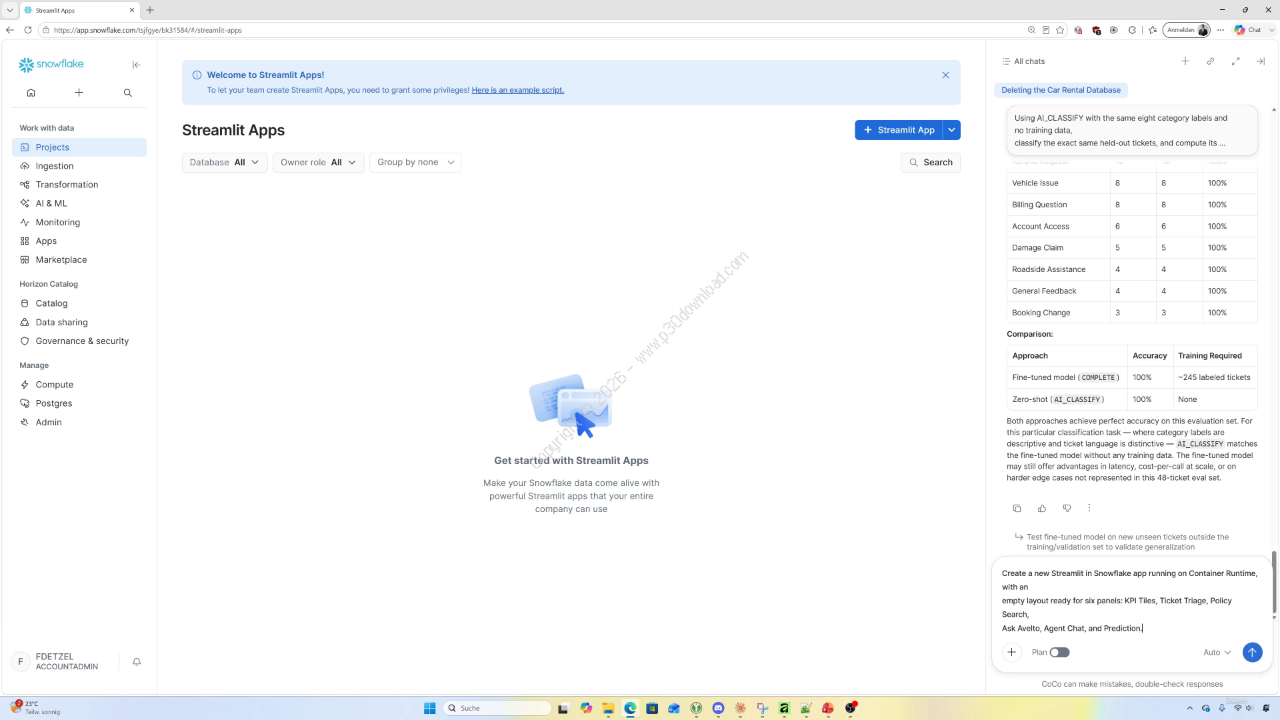
Task: Open the All chats list
Action: click(x=1023, y=61)
